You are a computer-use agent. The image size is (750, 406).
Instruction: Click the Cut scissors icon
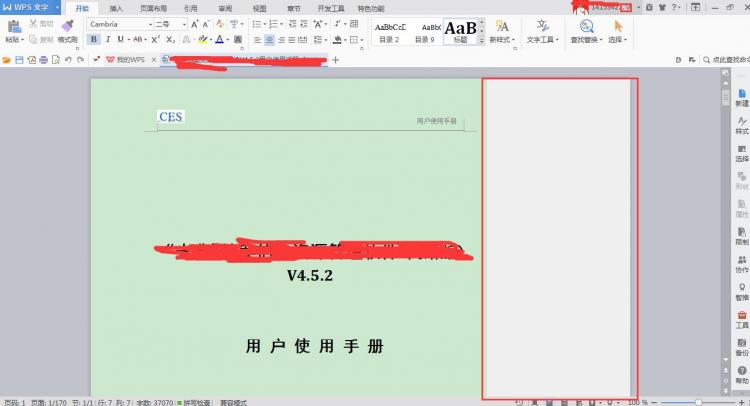[33, 23]
